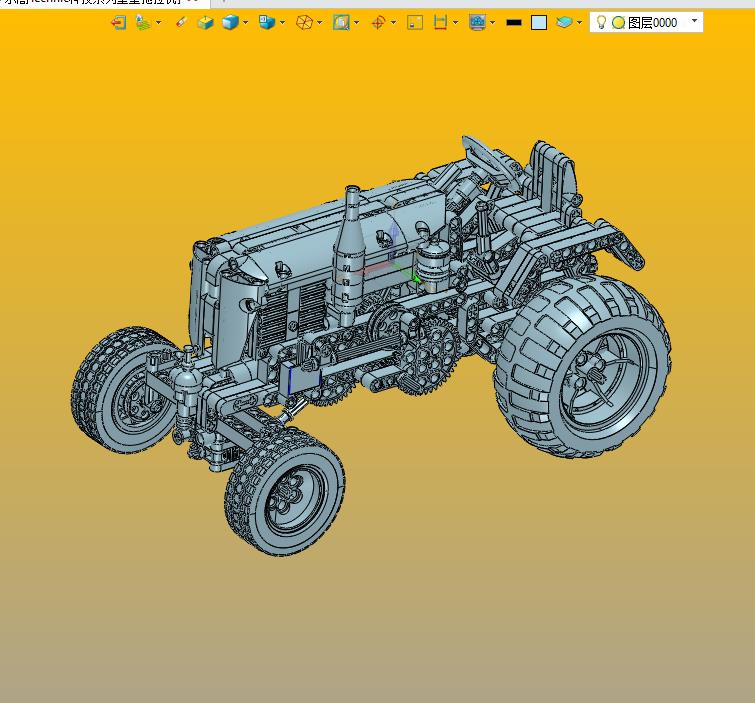Click the light blue face color swatch
Image resolution: width=755 pixels, height=703 pixels.
click(x=539, y=22)
